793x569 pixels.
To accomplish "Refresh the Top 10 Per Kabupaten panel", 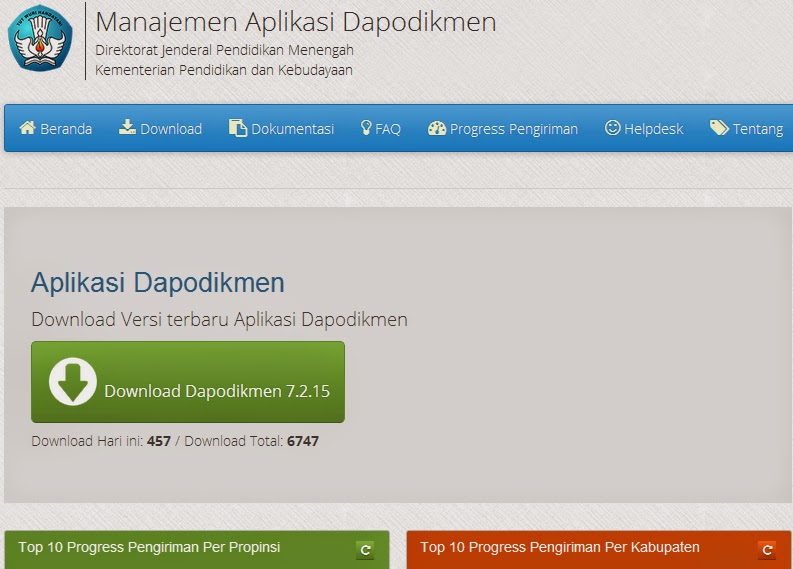I will click(767, 550).
